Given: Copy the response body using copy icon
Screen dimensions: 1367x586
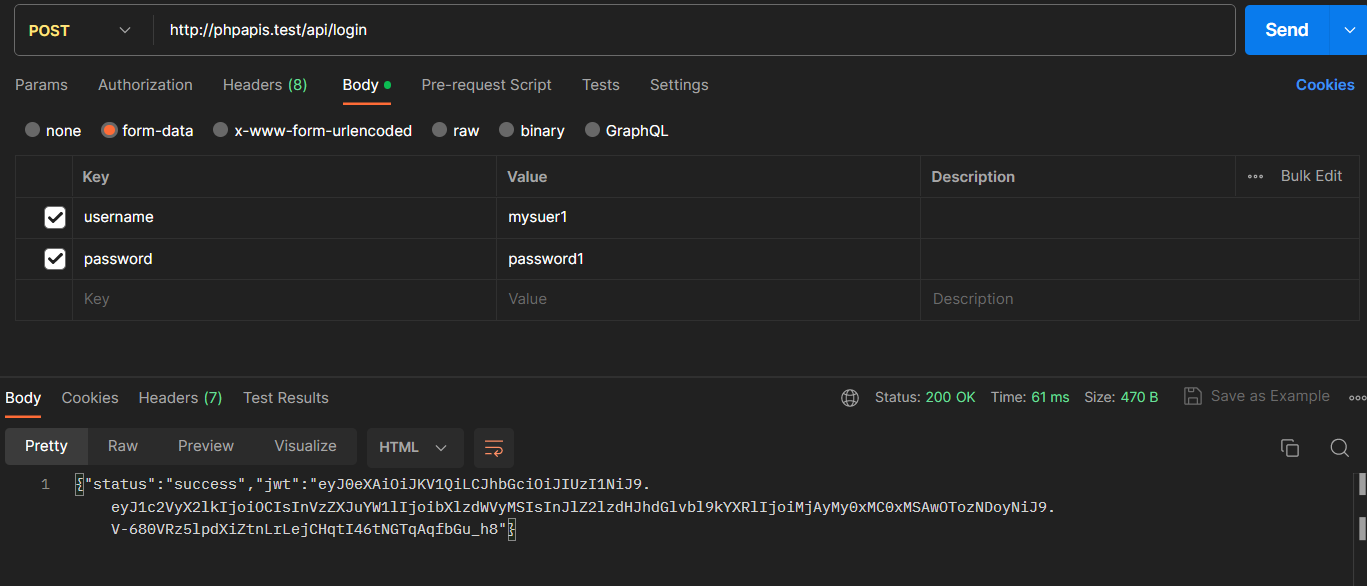Looking at the screenshot, I should click(x=1290, y=448).
